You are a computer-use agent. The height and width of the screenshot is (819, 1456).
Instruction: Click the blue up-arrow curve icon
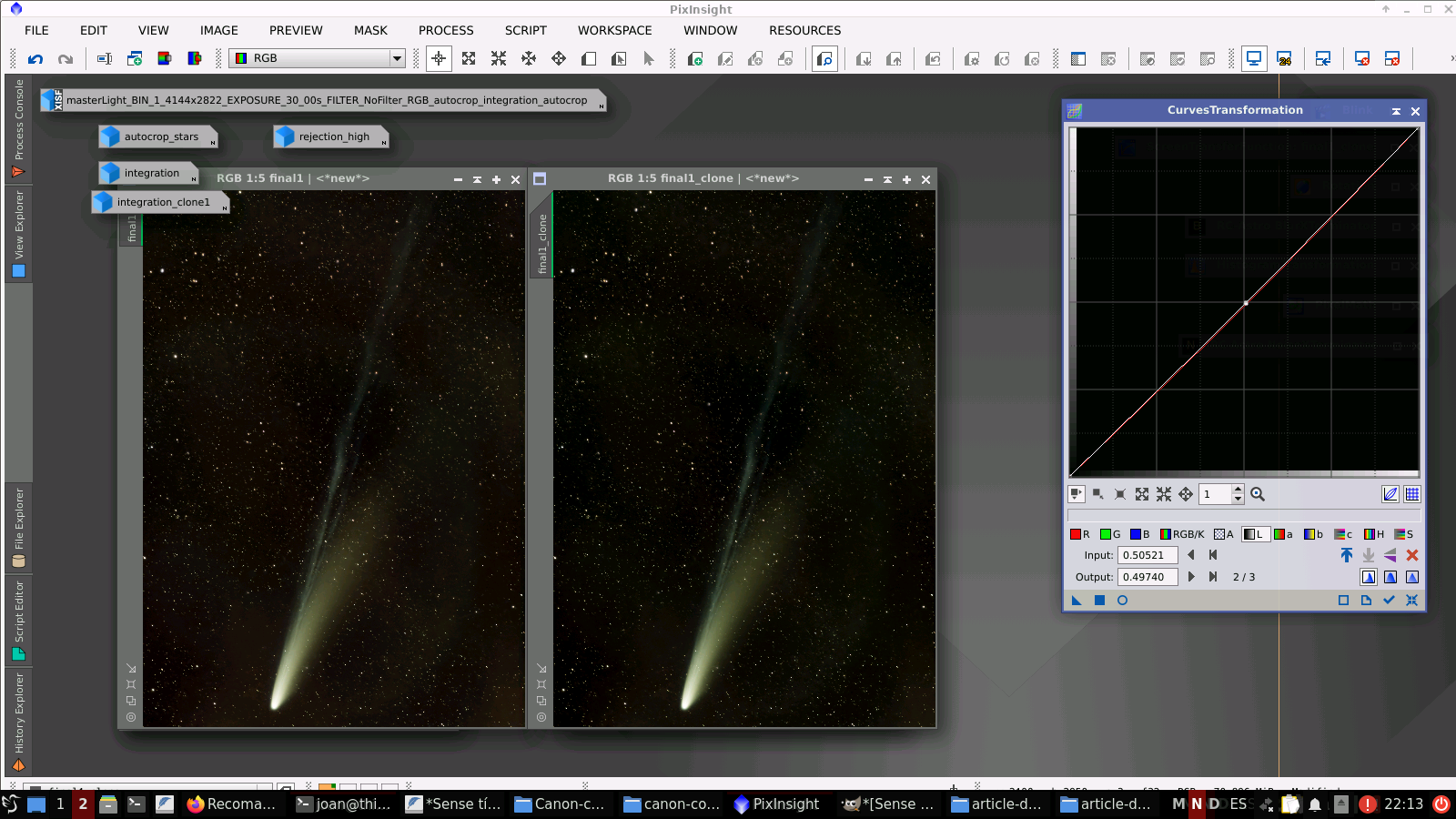coord(1346,555)
